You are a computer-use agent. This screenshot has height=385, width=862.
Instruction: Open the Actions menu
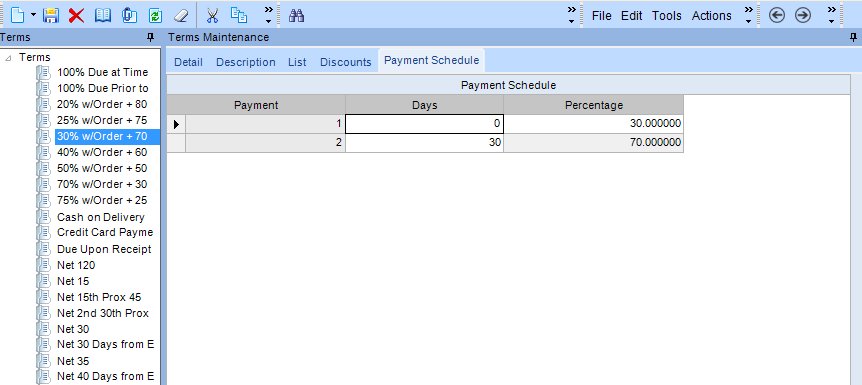pyautogui.click(x=711, y=16)
